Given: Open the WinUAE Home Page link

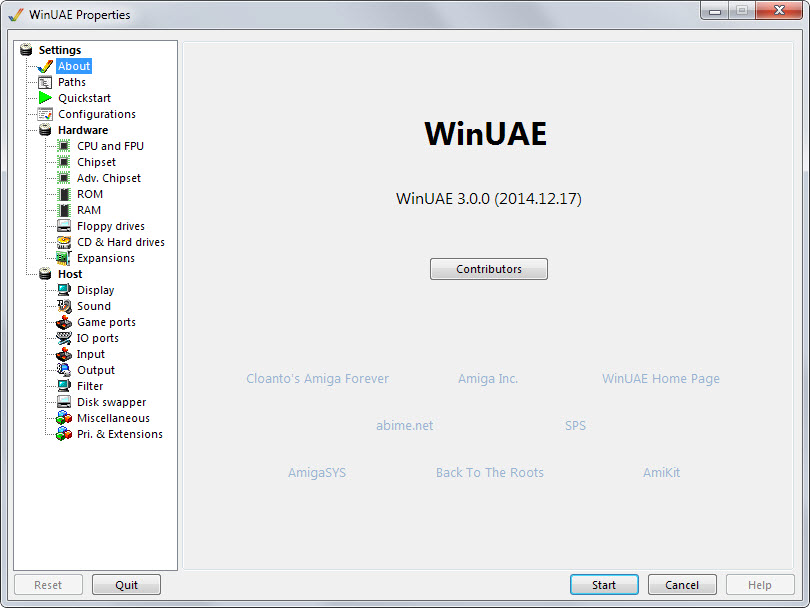Looking at the screenshot, I should [x=661, y=379].
